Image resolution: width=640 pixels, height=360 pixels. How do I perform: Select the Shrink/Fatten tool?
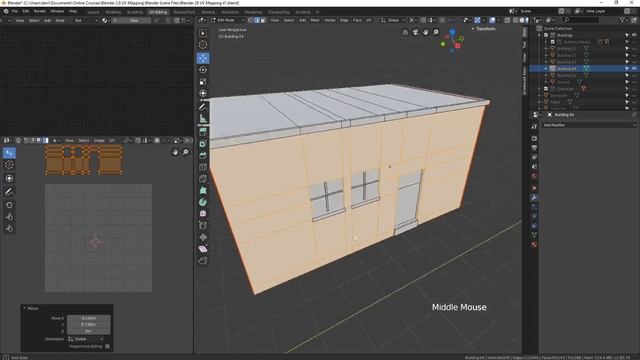[x=203, y=237]
